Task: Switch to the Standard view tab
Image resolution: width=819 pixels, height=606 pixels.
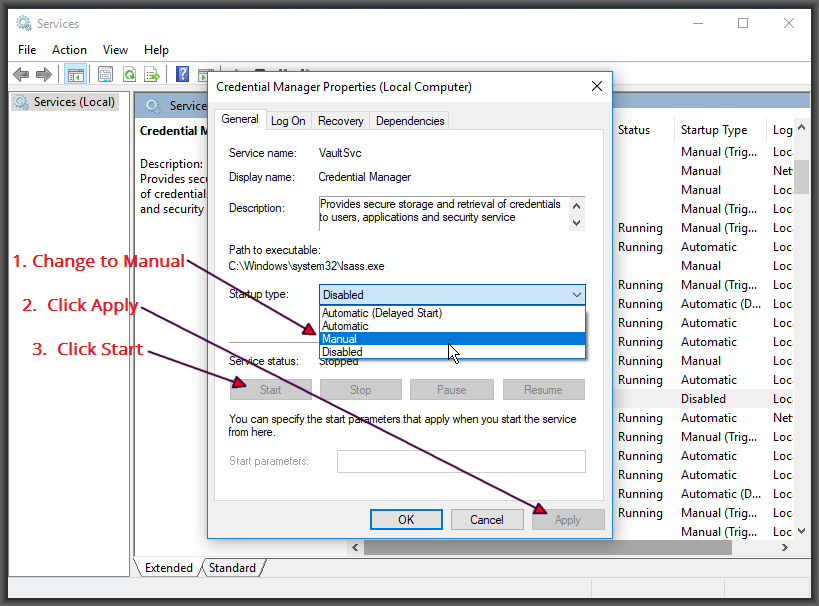Action: pos(232,568)
